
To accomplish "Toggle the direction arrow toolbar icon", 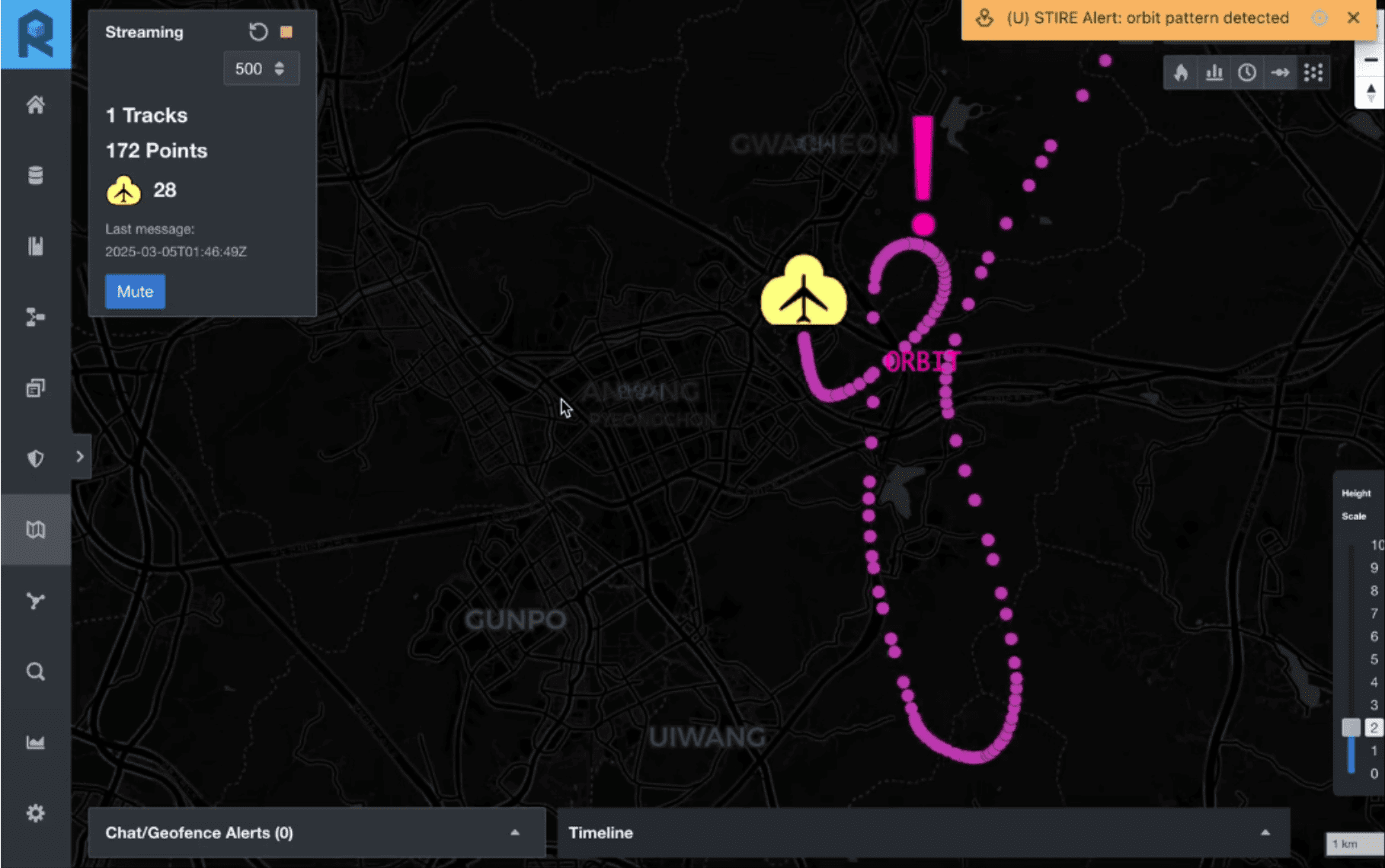I will (1281, 73).
